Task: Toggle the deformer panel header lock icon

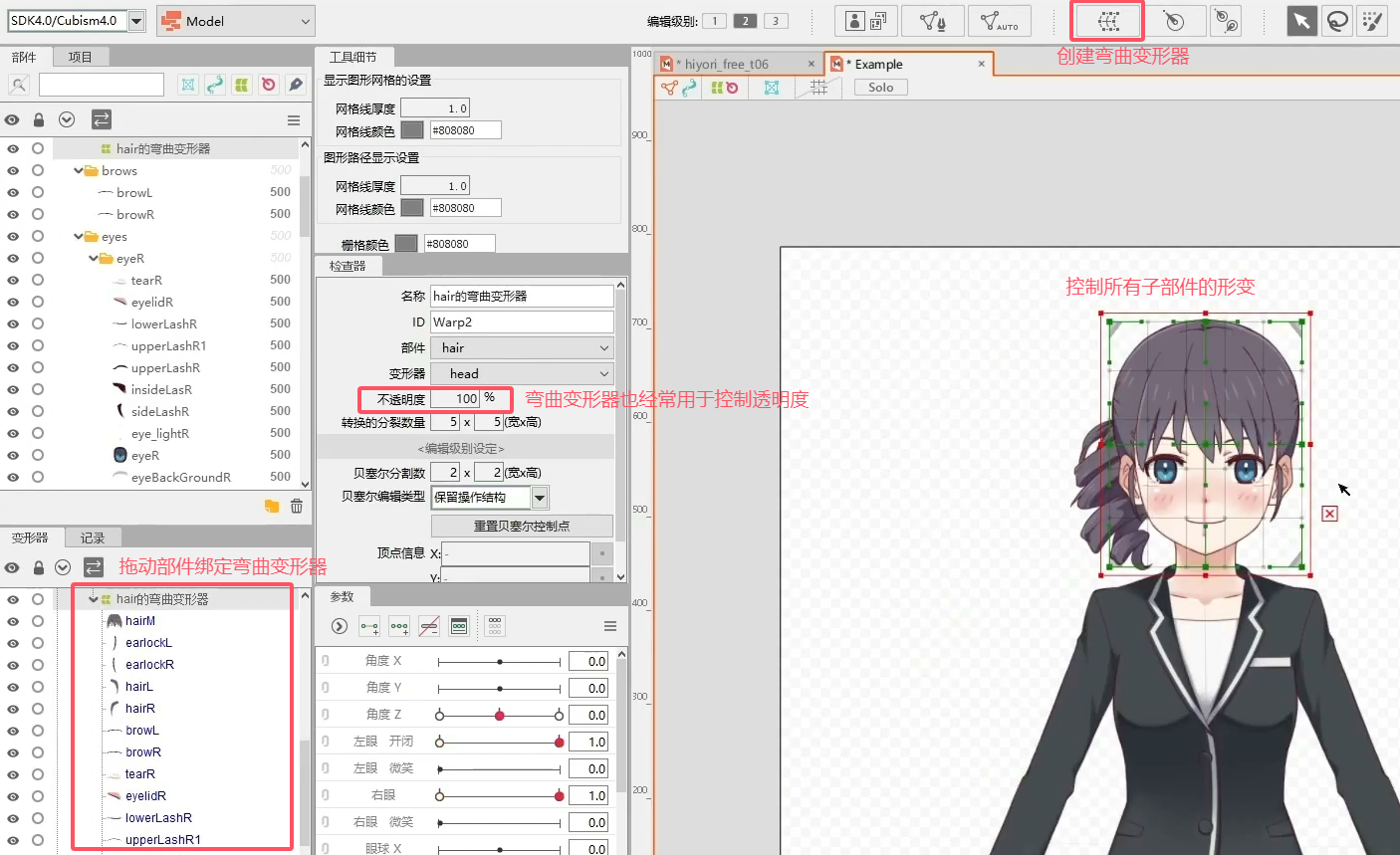Action: [39, 567]
